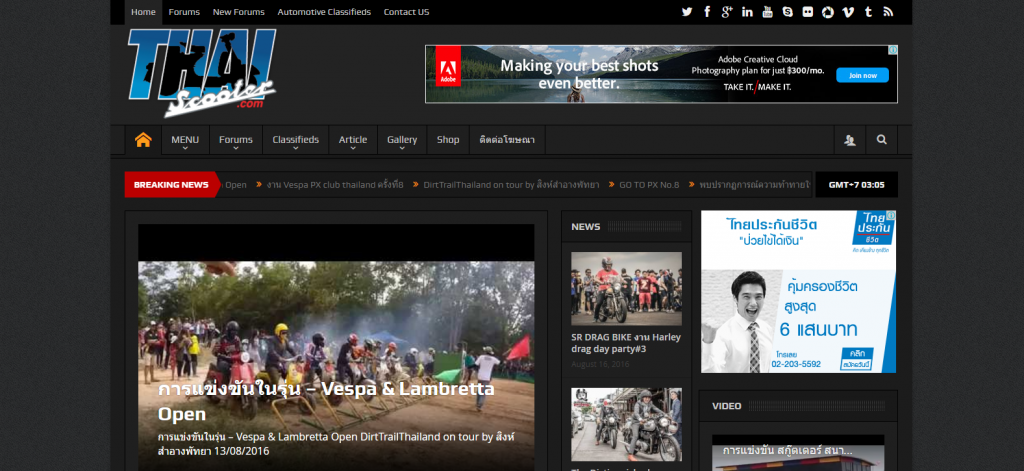The image size is (1024, 471).
Task: Open the Classifieds dropdown menu
Action: (x=296, y=140)
